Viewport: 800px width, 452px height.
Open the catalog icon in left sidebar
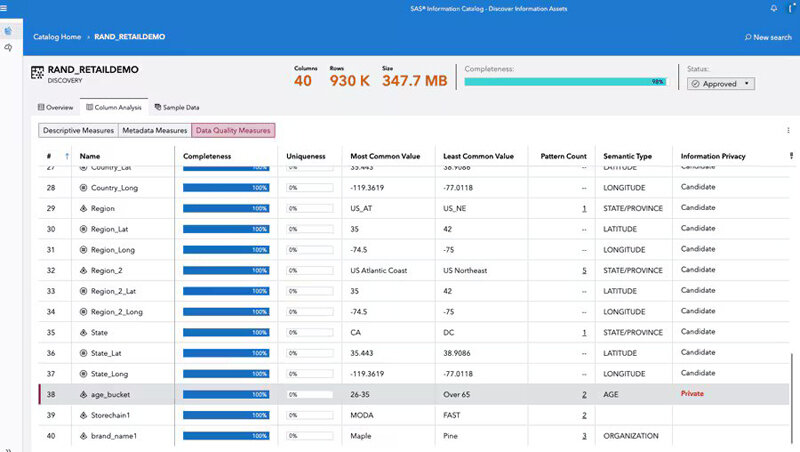coord(9,31)
